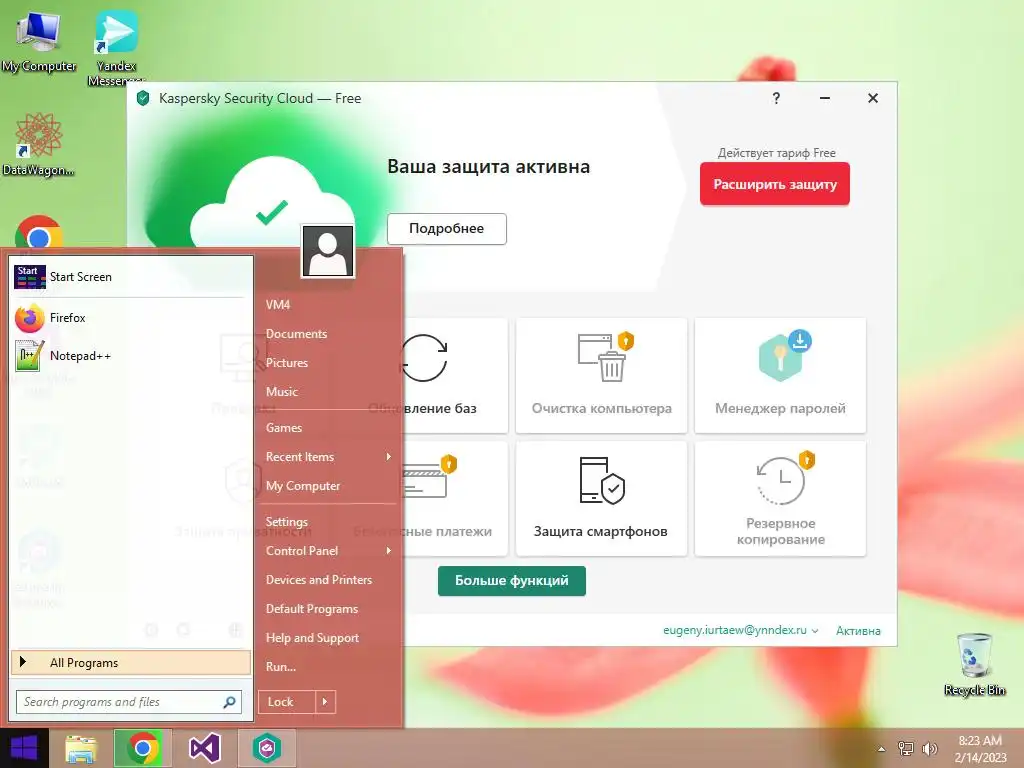Image resolution: width=1024 pixels, height=768 pixels.
Task: Open My Computer from Start menu
Action: (x=303, y=486)
